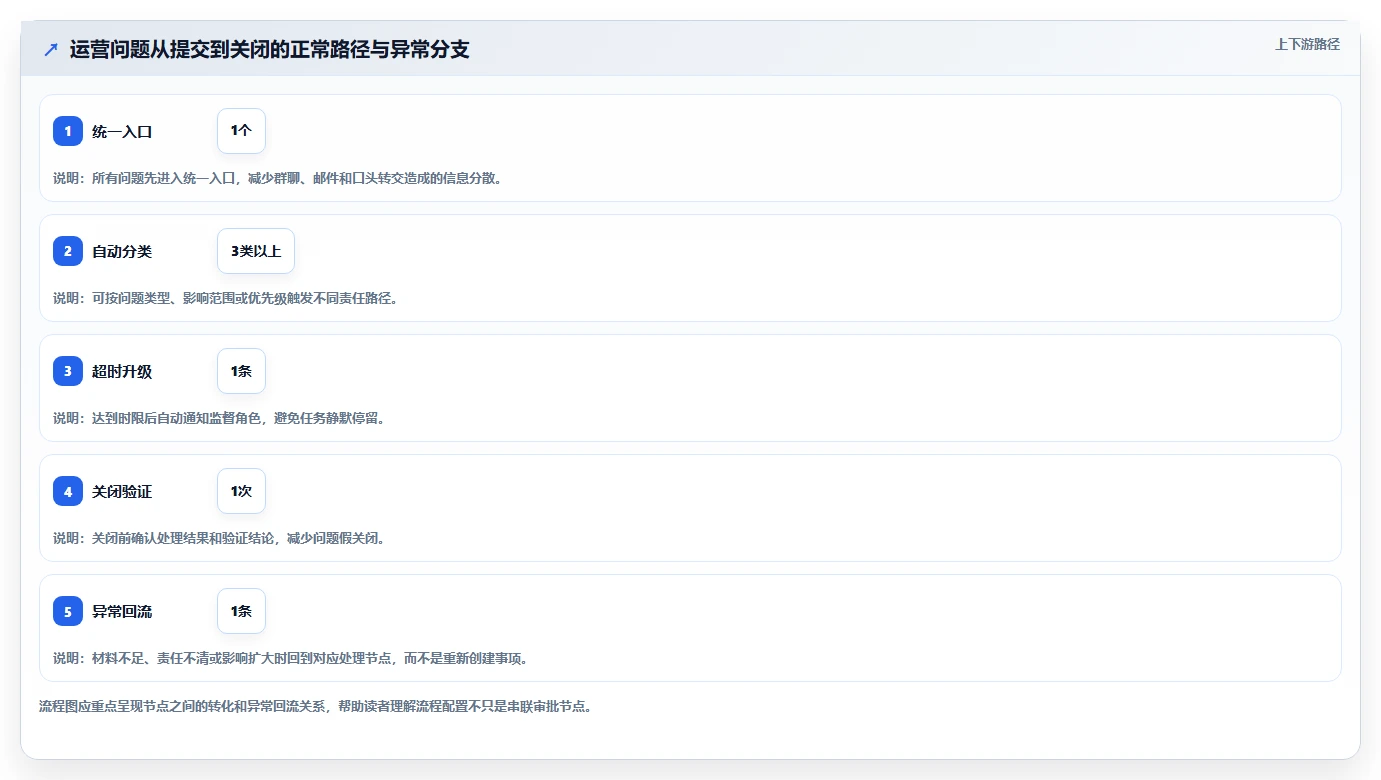Click the 统一入口 step title
The image size is (1381, 780).
coord(122,131)
